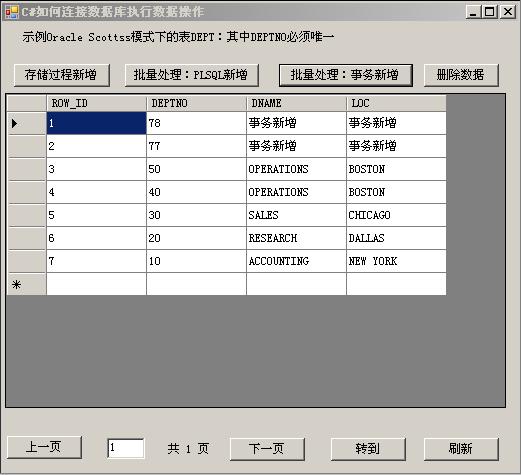Click the 批量处理：事务新增 button
Image resolution: width=521 pixels, height=475 pixels.
(x=346, y=75)
